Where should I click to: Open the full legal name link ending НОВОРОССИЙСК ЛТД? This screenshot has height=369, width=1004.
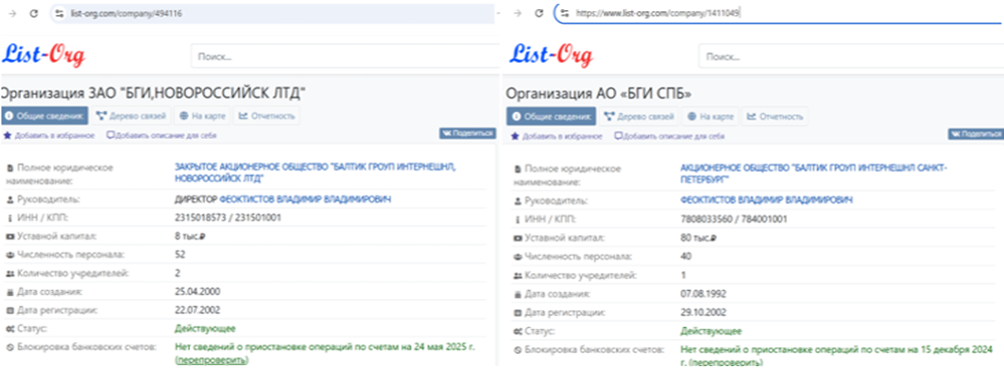point(314,173)
